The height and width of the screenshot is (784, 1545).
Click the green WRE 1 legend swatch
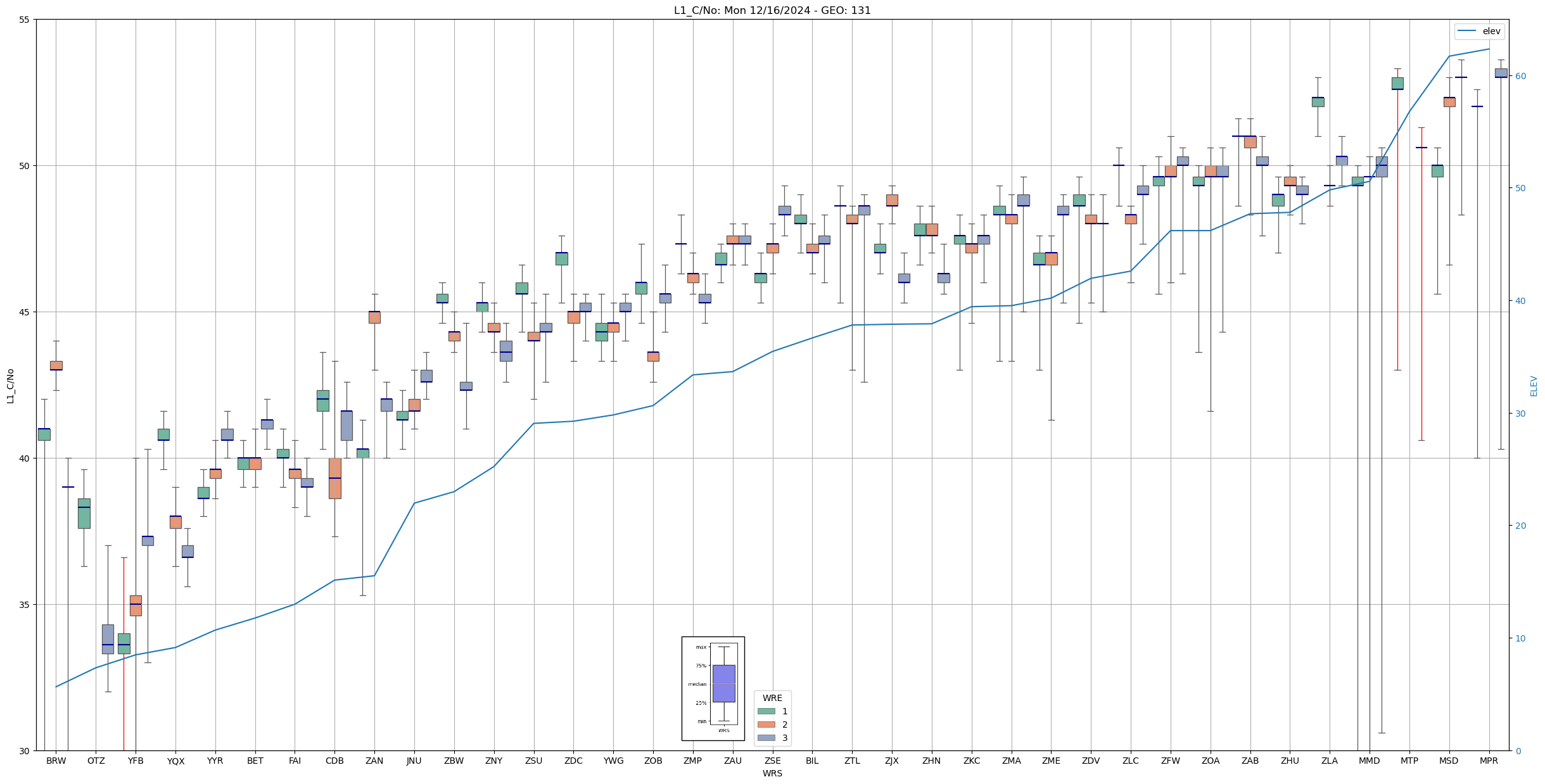pos(766,712)
